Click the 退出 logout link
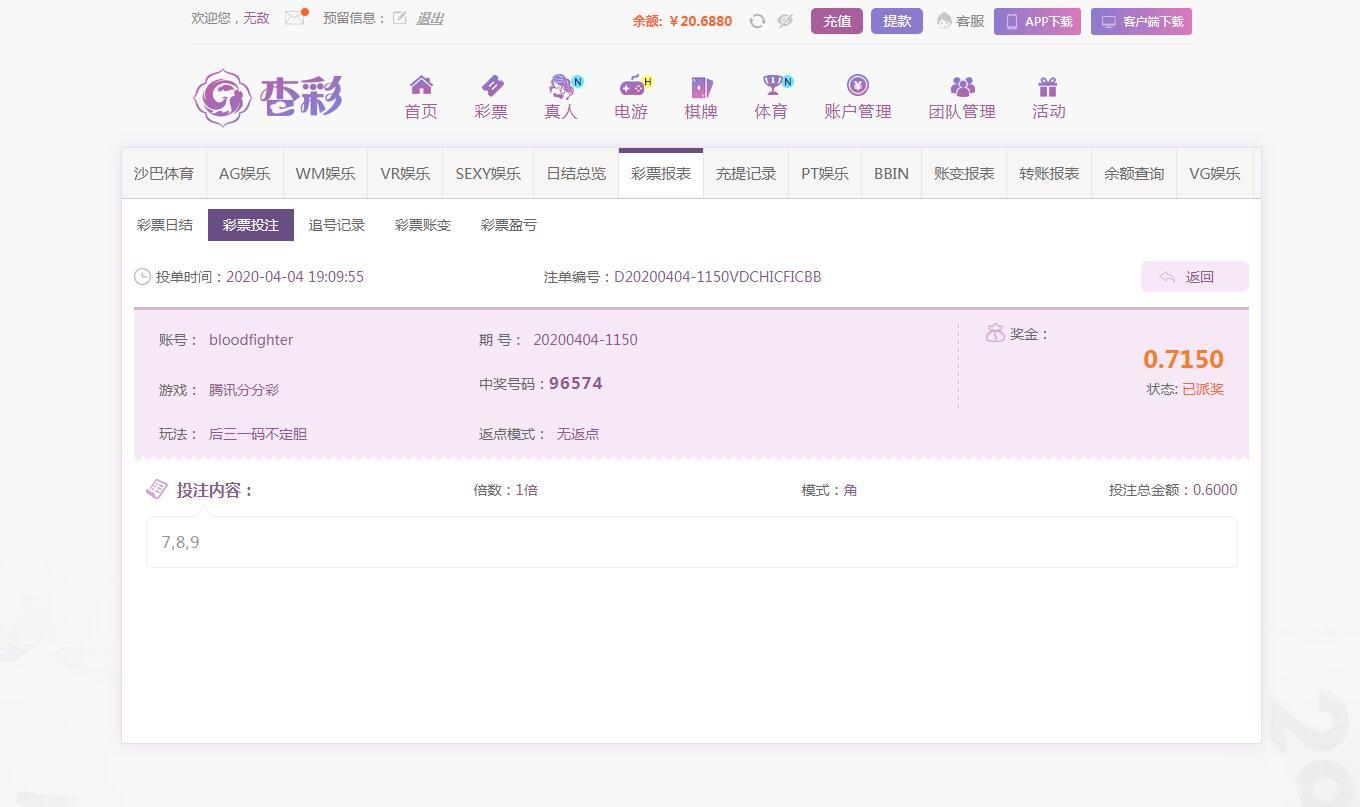The image size is (1360, 807). click(x=430, y=18)
